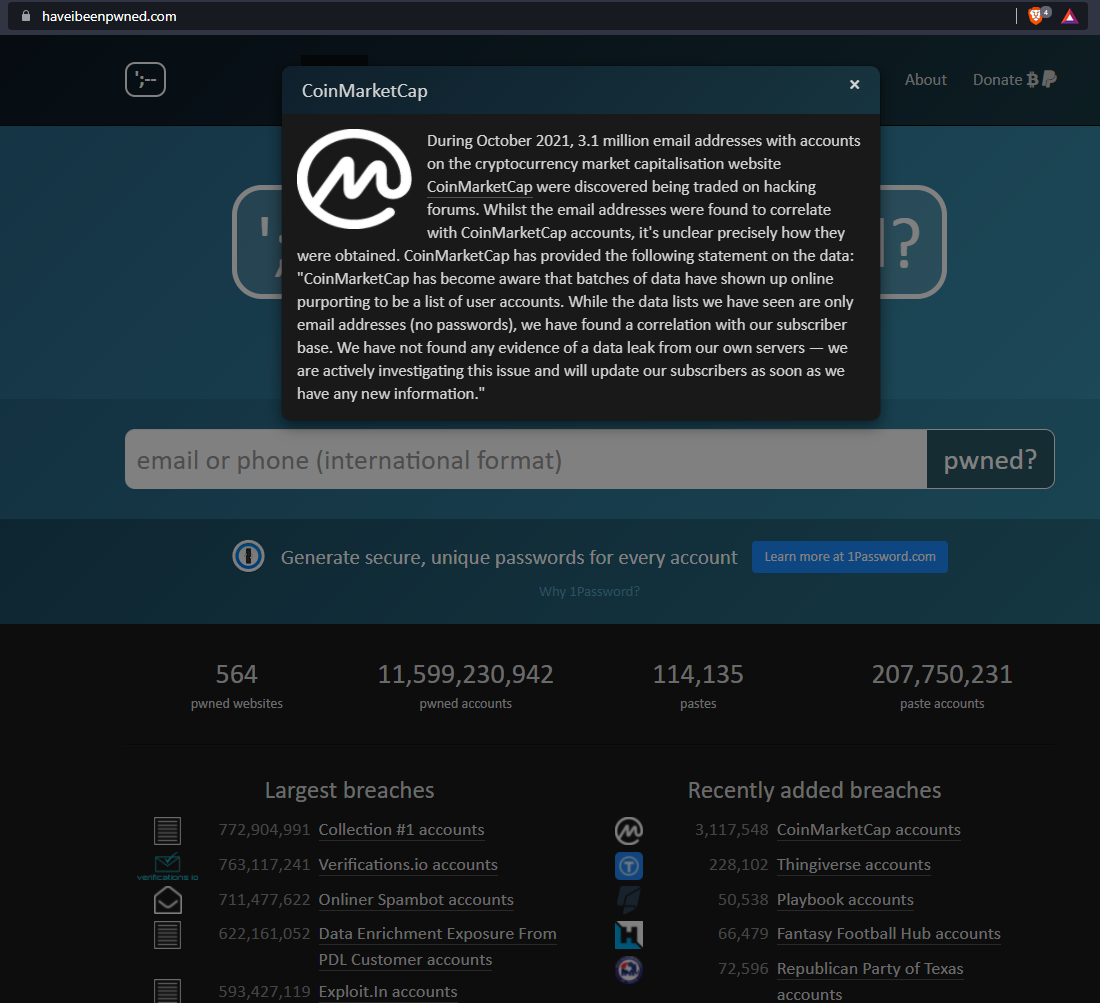This screenshot has width=1100, height=1003.
Task: Click the Onliner Spambot envelope icon
Action: [x=168, y=900]
